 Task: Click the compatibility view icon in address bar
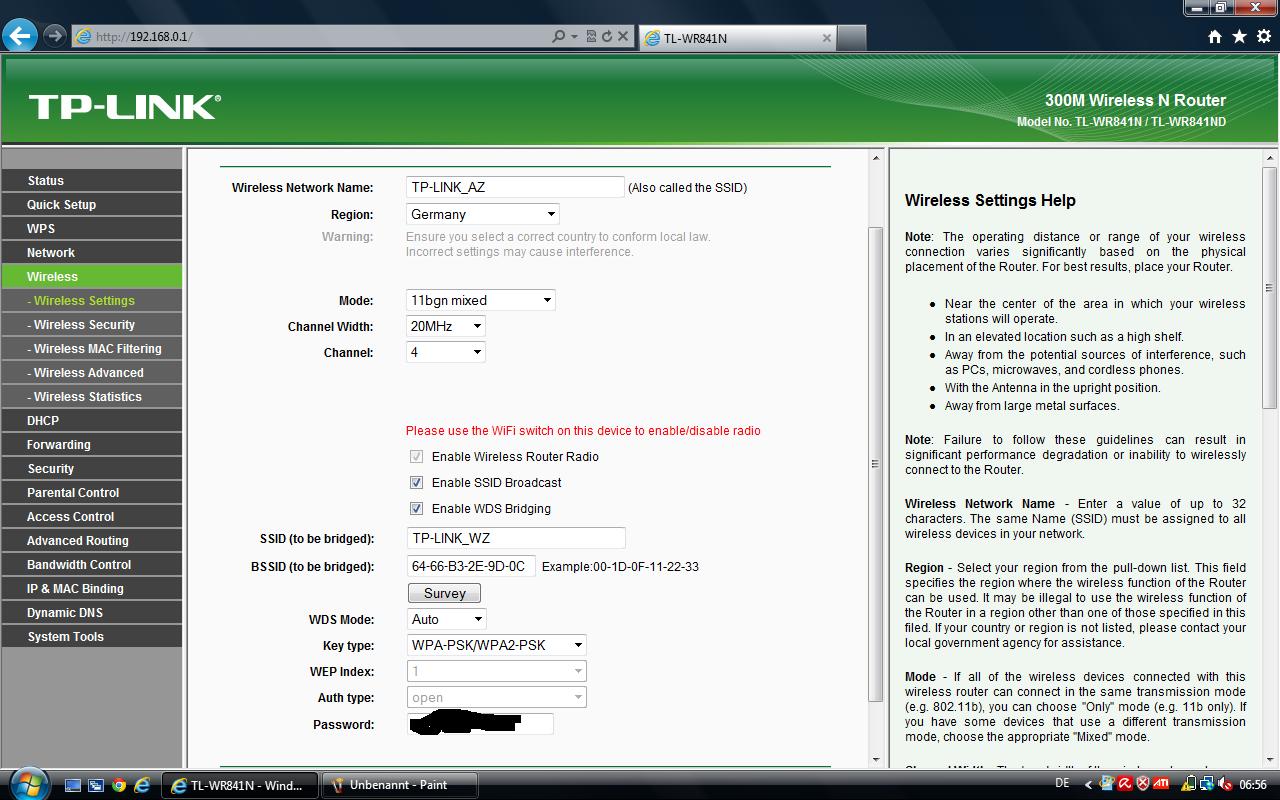point(591,37)
